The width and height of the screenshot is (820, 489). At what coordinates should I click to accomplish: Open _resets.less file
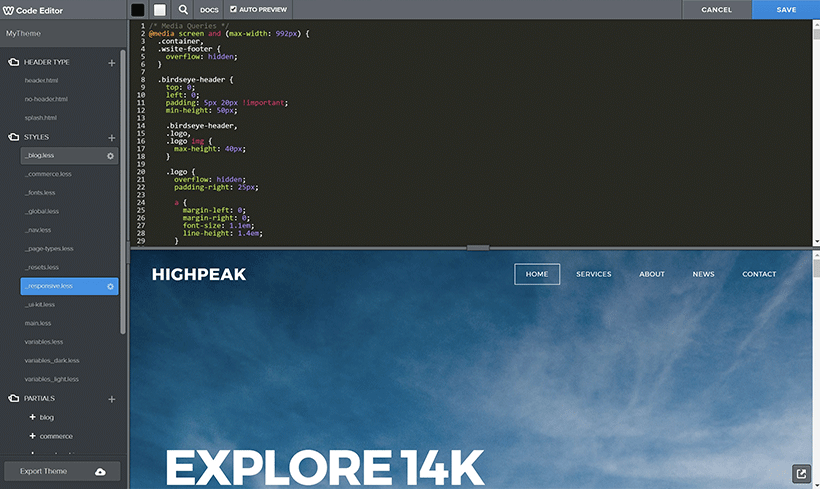pos(42,267)
